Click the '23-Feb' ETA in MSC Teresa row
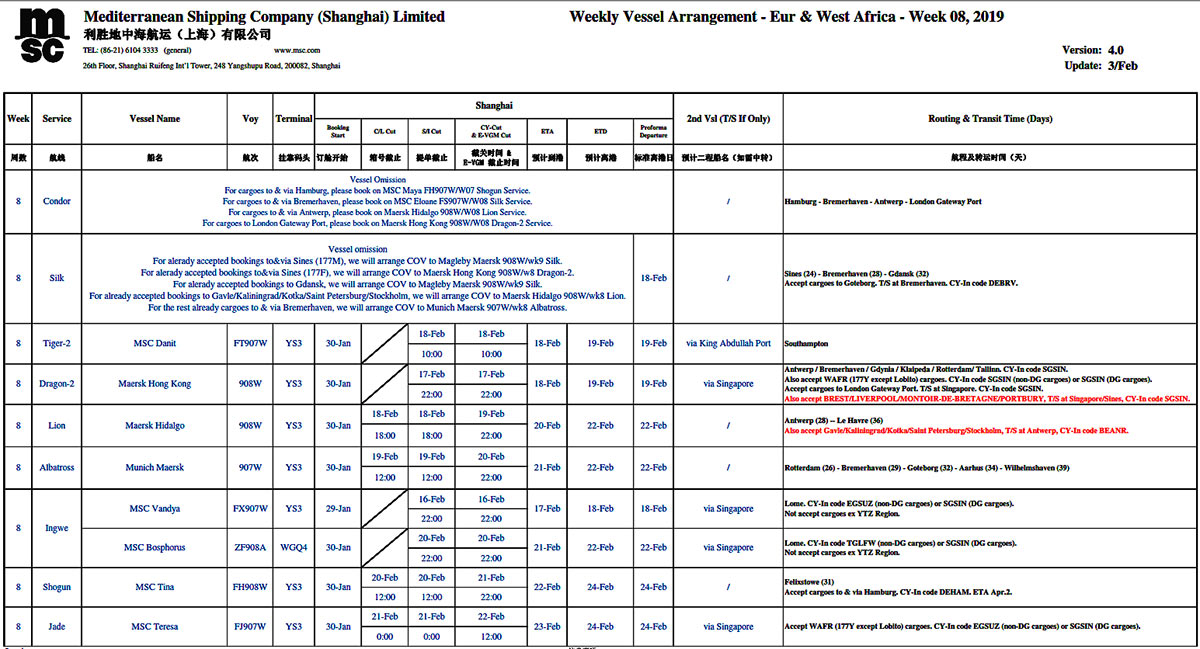Image resolution: width=1200 pixels, height=649 pixels. 547,627
